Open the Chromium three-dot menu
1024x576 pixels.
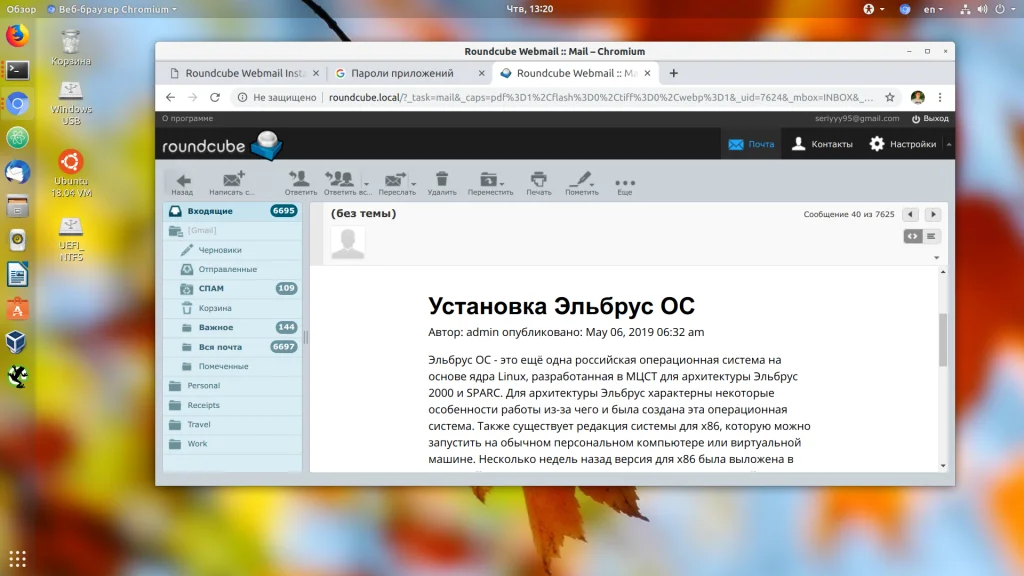coord(940,97)
